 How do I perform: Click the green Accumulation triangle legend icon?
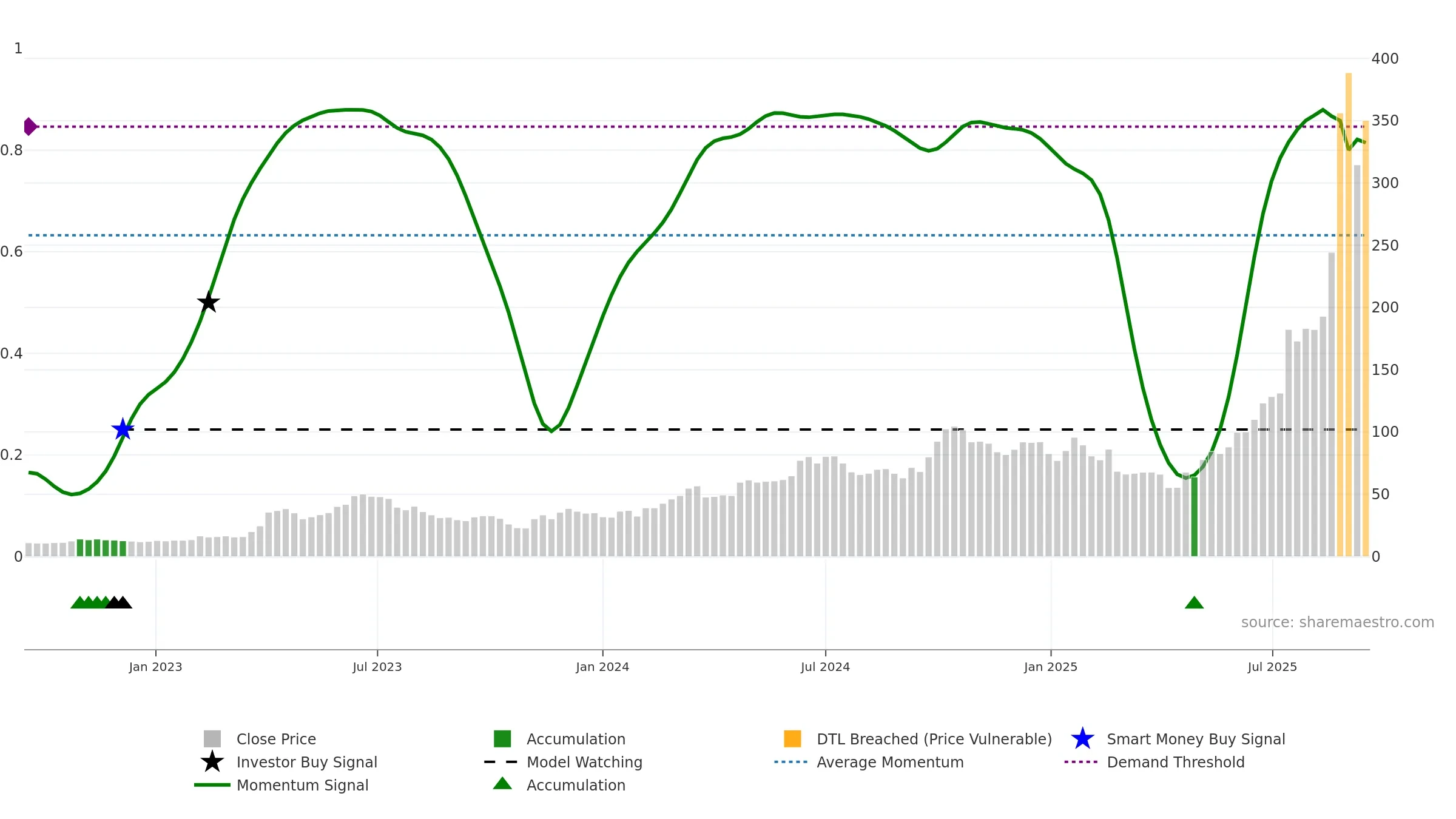502,784
